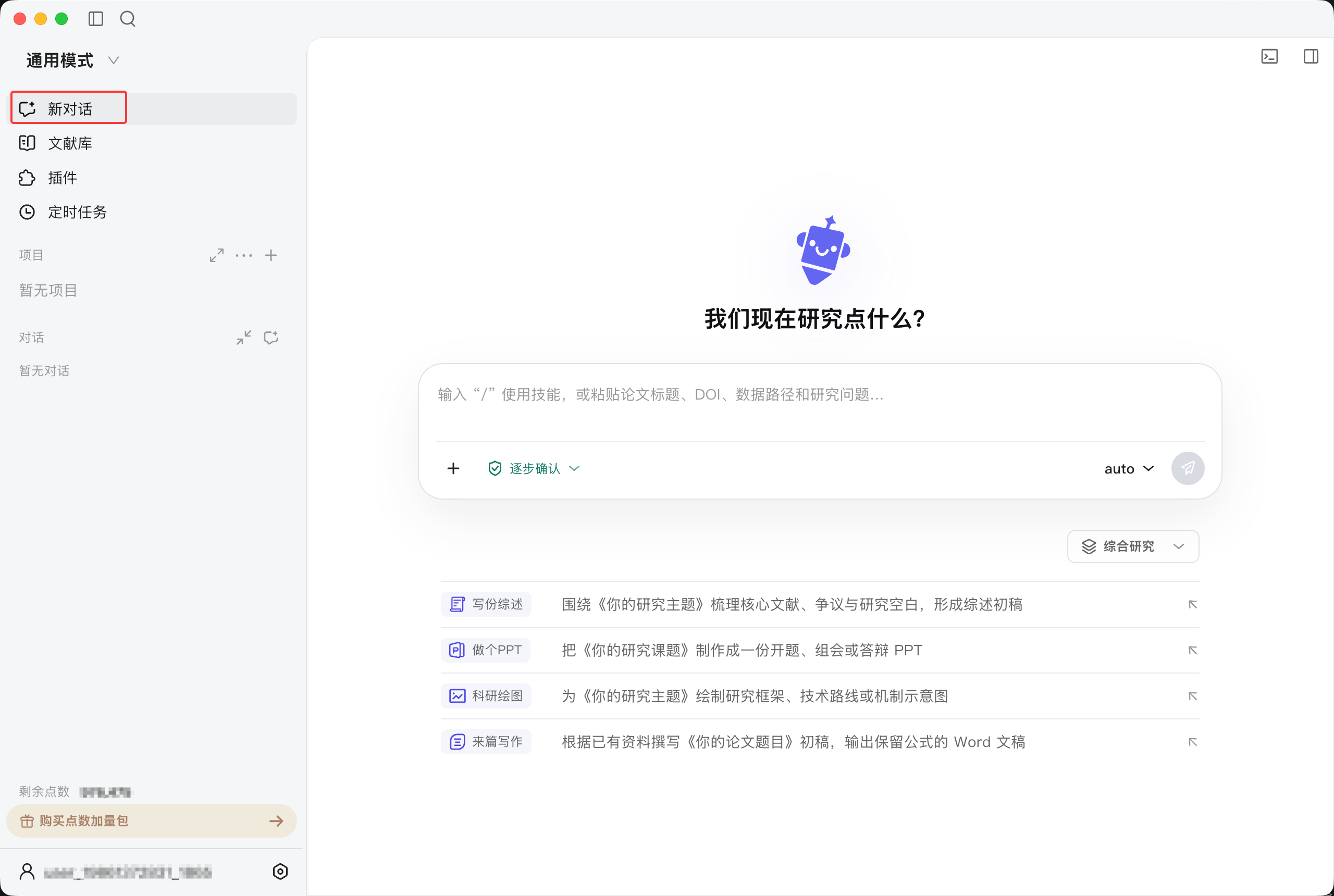Open the 插件 plugins page
This screenshot has height=896, width=1334.
click(x=152, y=178)
